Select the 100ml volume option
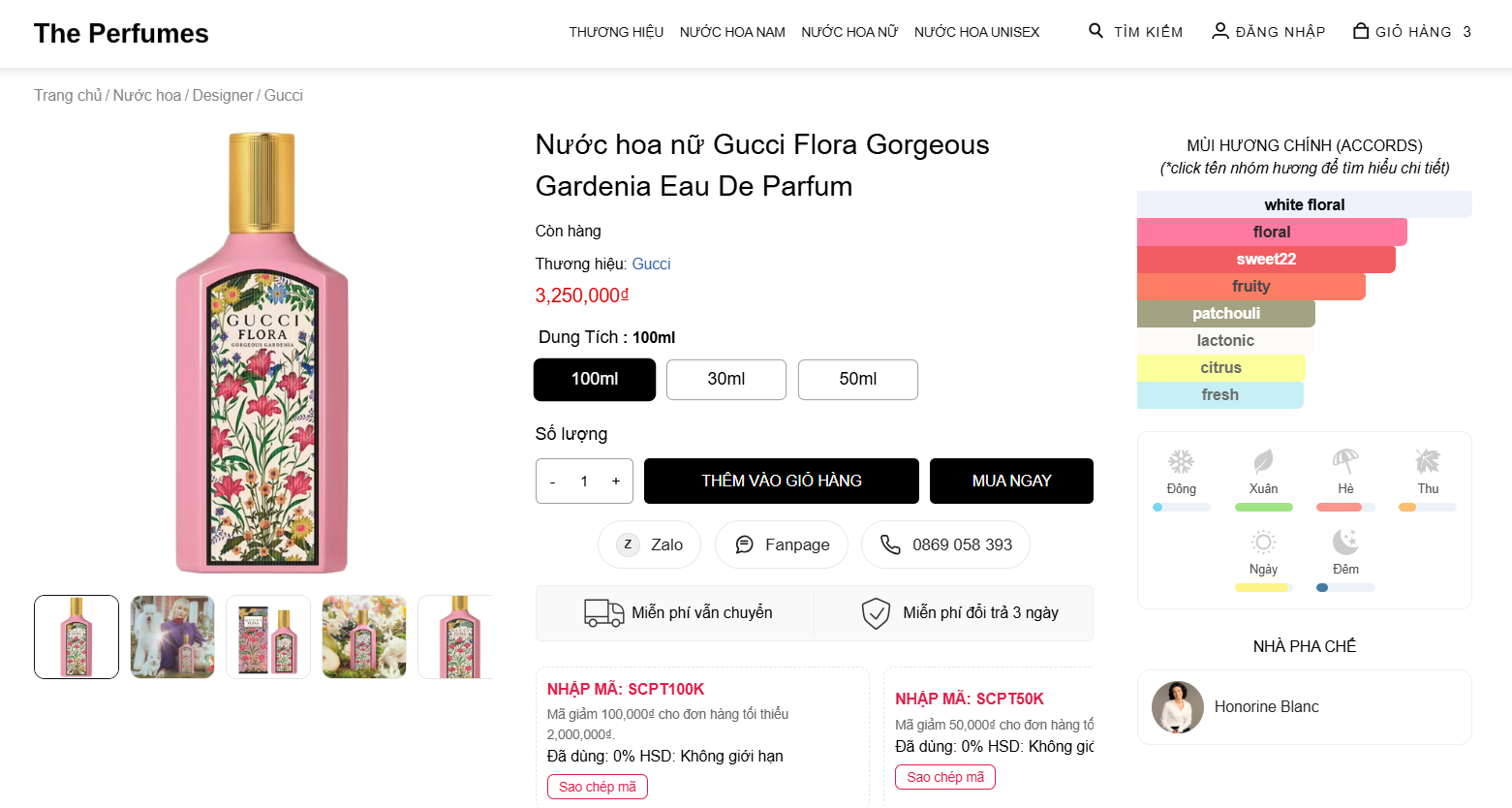Image resolution: width=1512 pixels, height=808 pixels. (595, 379)
